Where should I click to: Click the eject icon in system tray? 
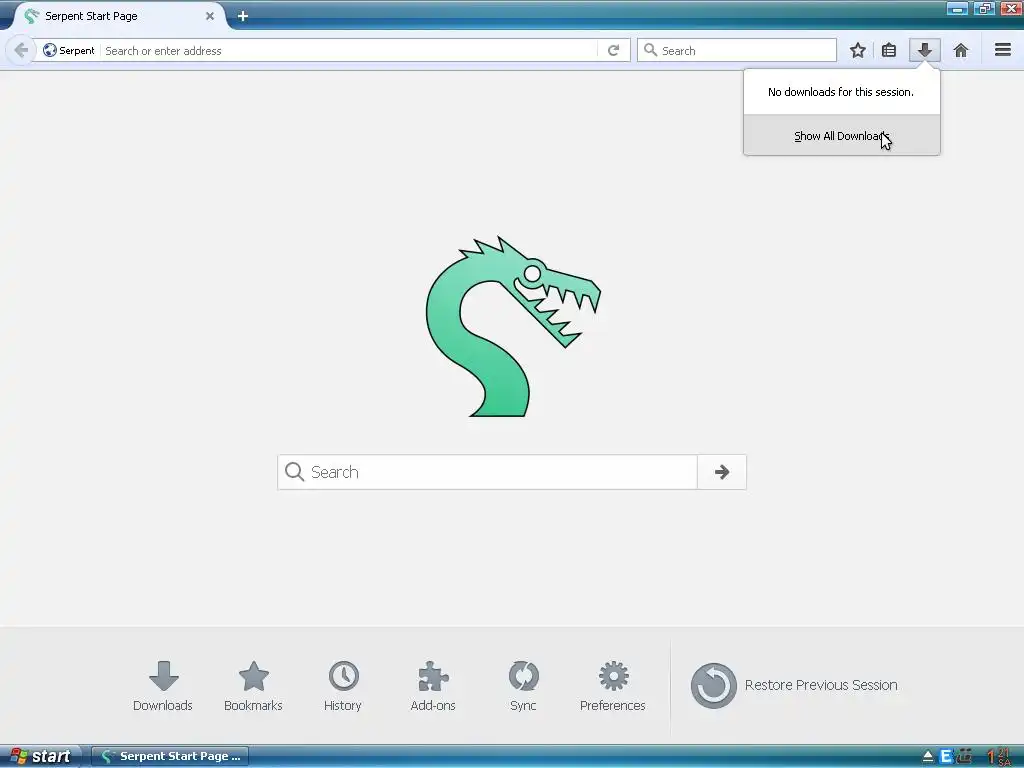(927, 757)
